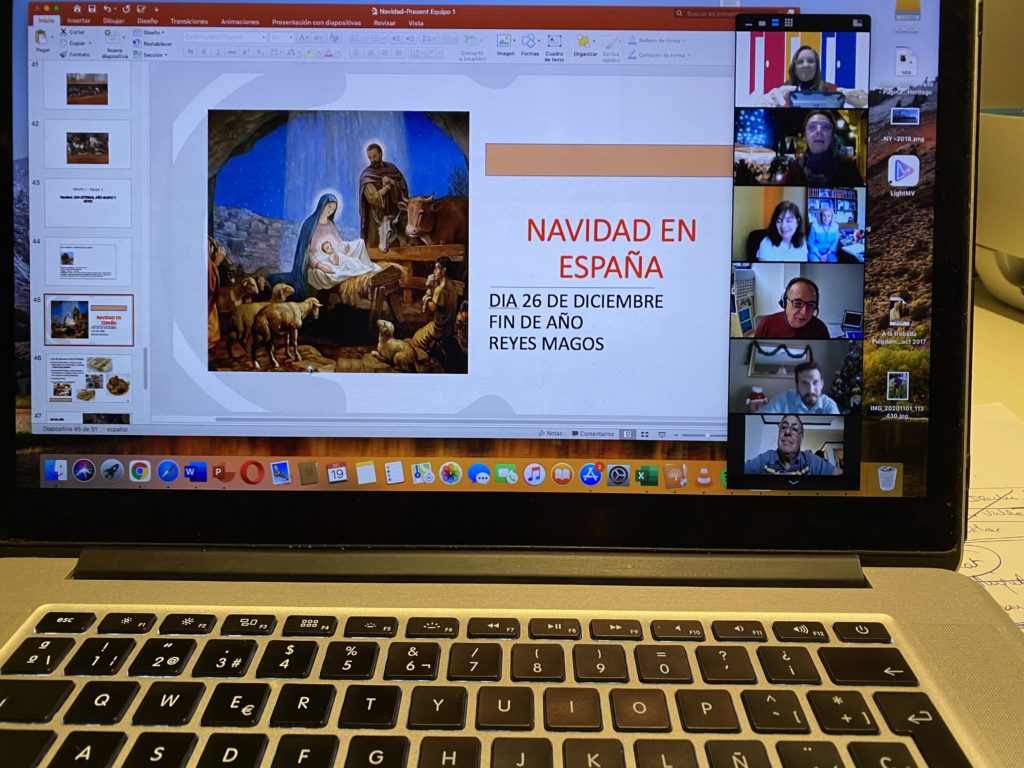
Task: Switch to the Revisar tab
Action: click(385, 23)
